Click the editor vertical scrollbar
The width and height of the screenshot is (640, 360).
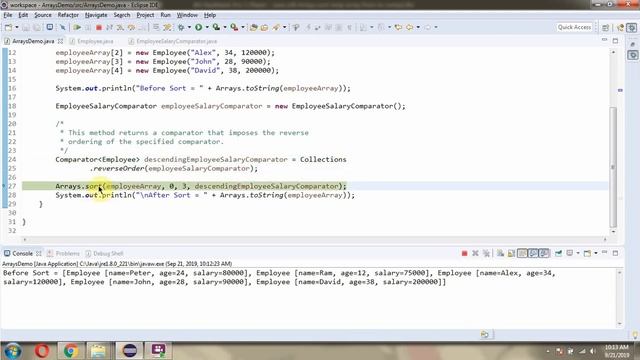613,167
